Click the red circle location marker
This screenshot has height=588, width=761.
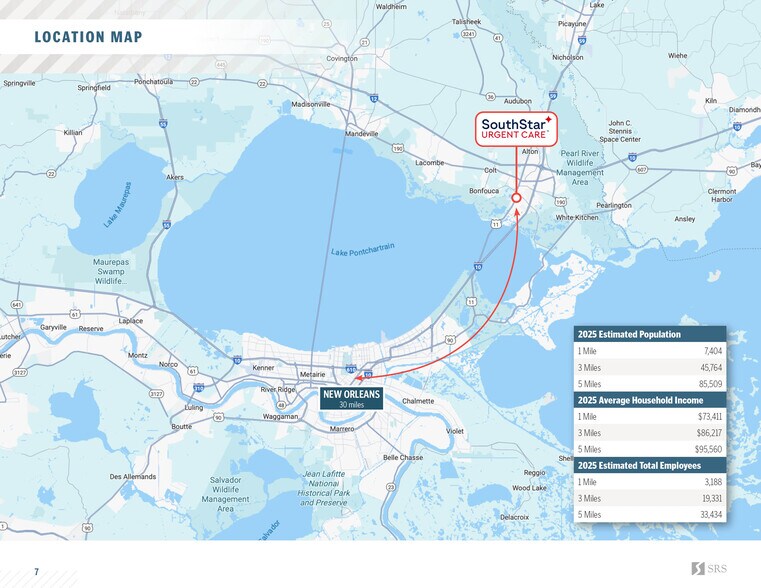pos(516,198)
